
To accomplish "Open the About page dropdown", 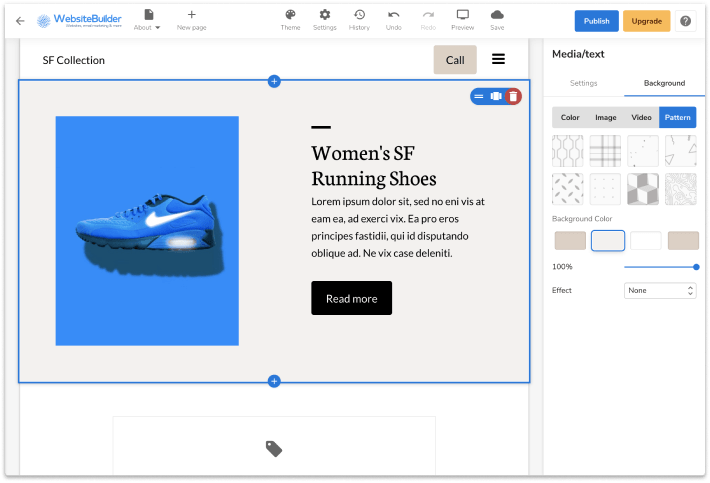I will pyautogui.click(x=147, y=20).
